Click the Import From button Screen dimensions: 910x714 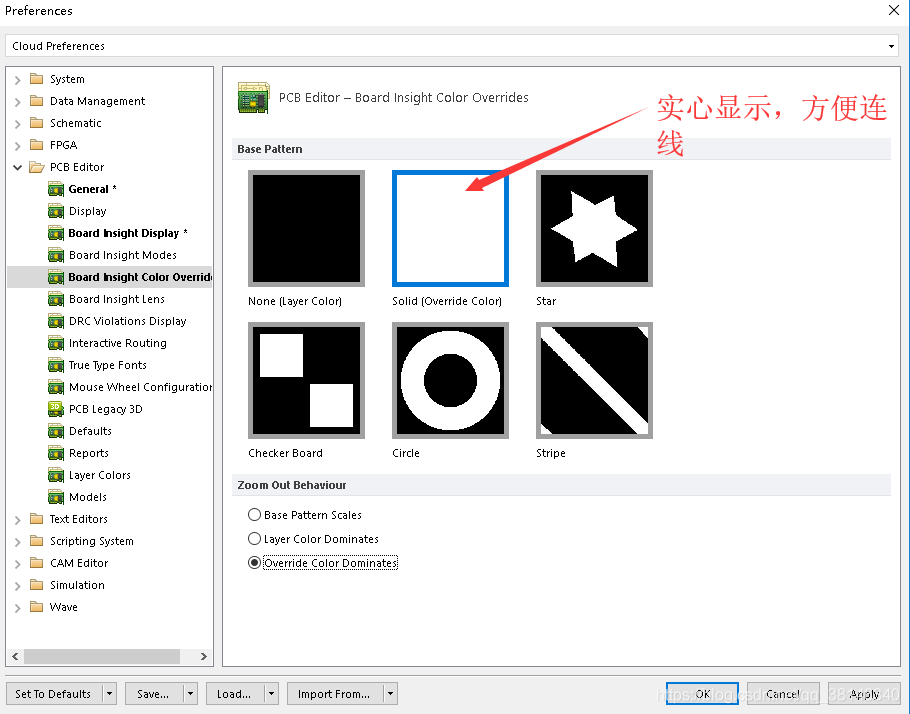pos(334,694)
